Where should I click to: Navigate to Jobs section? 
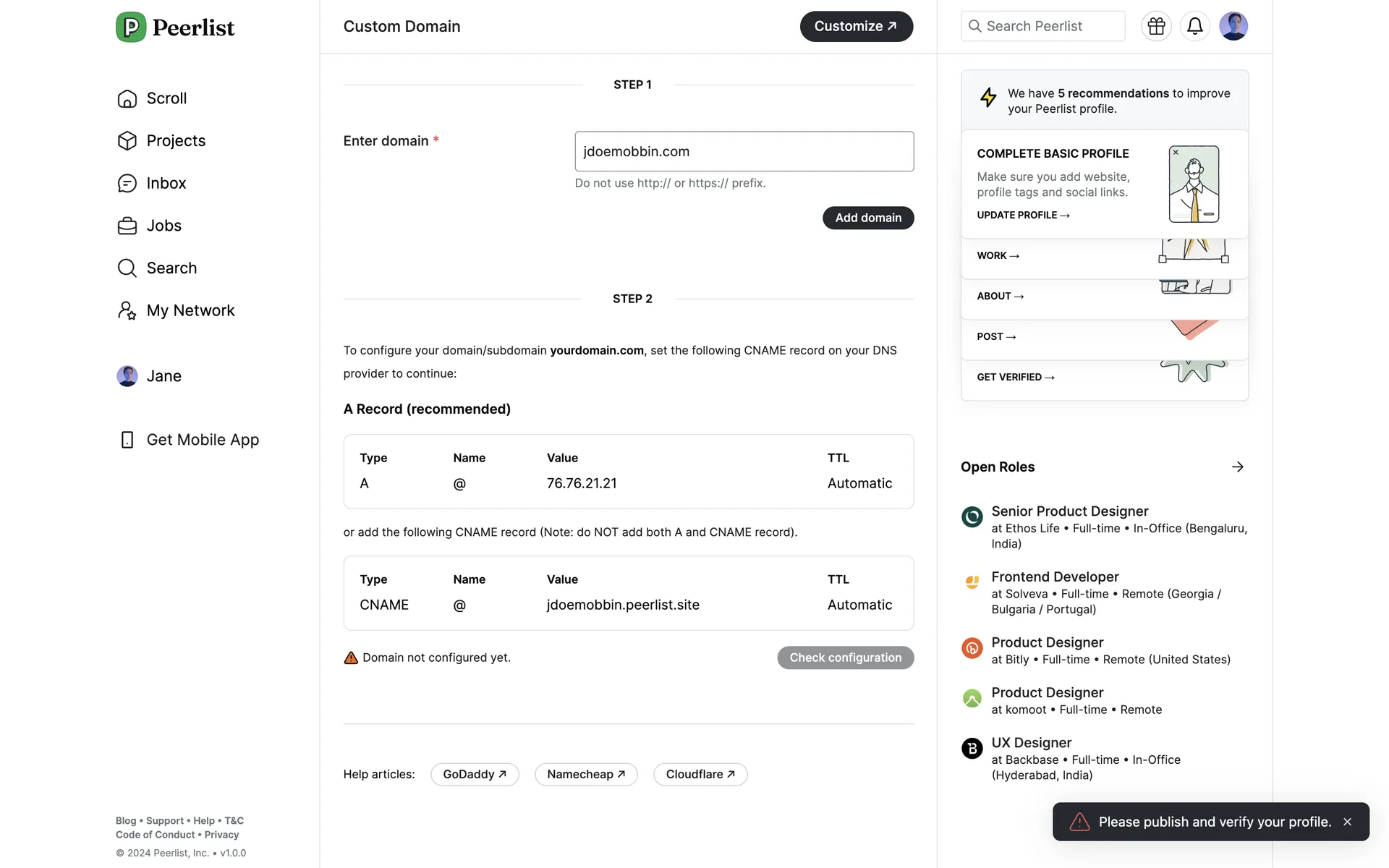tap(163, 226)
